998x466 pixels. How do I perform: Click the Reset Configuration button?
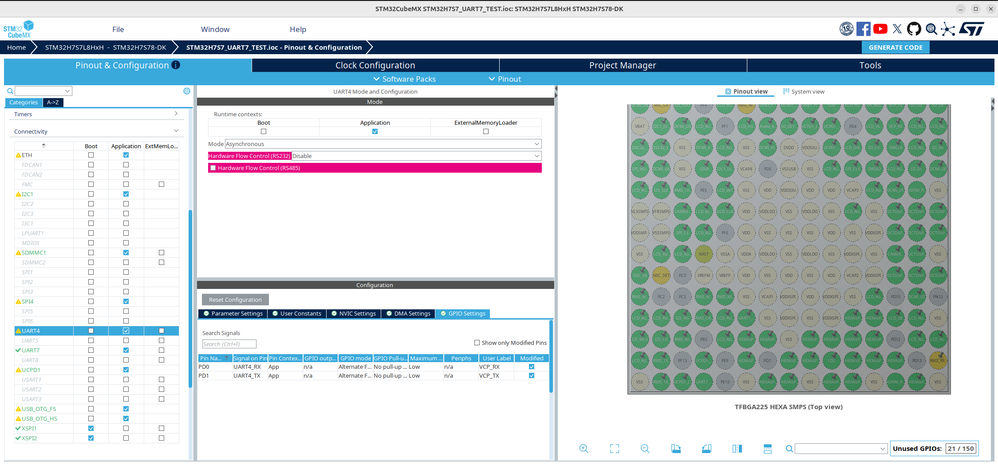click(x=235, y=299)
